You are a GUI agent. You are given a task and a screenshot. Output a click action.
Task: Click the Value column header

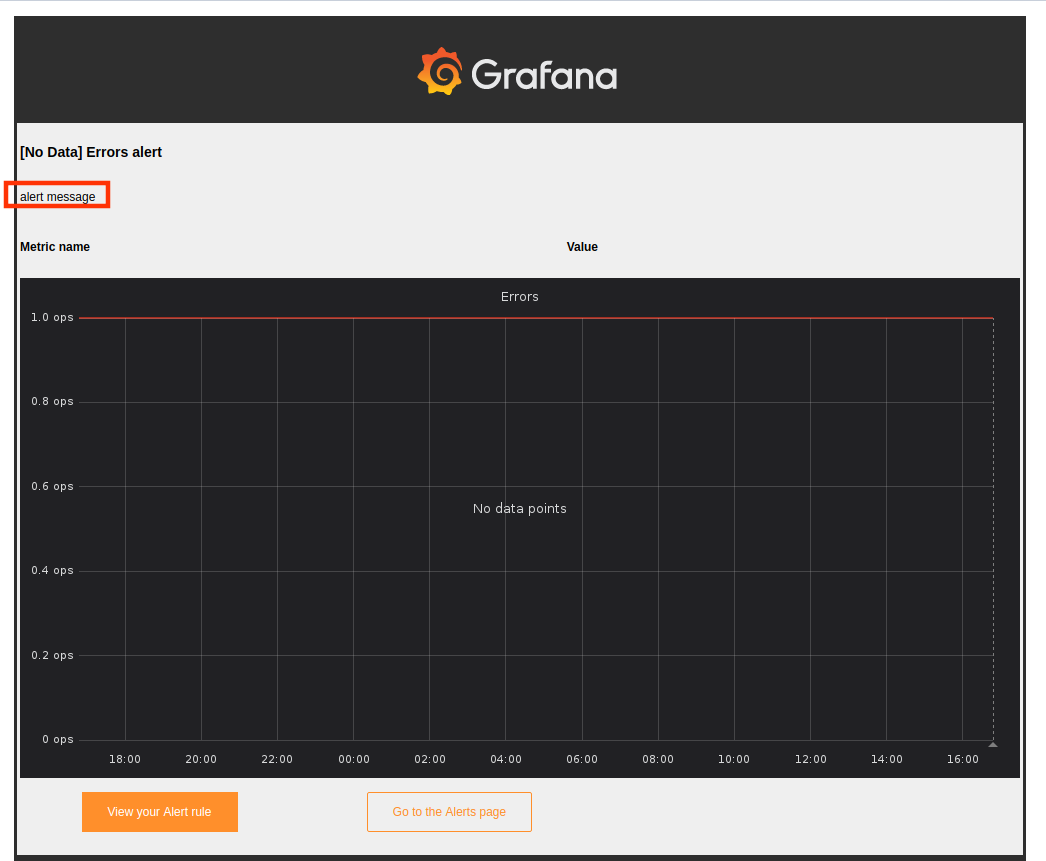582,247
